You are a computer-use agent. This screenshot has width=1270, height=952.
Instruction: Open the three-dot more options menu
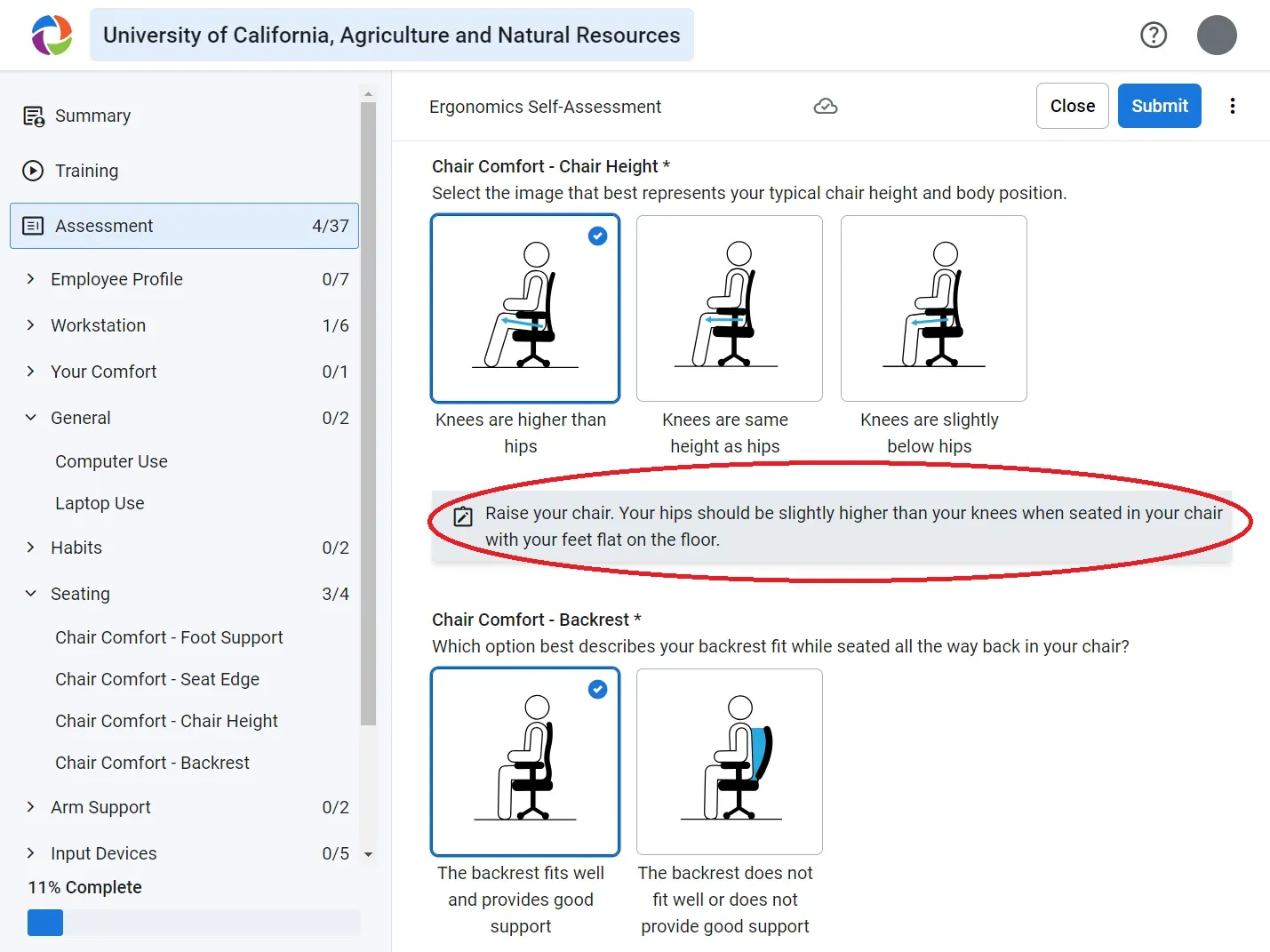point(1232,106)
